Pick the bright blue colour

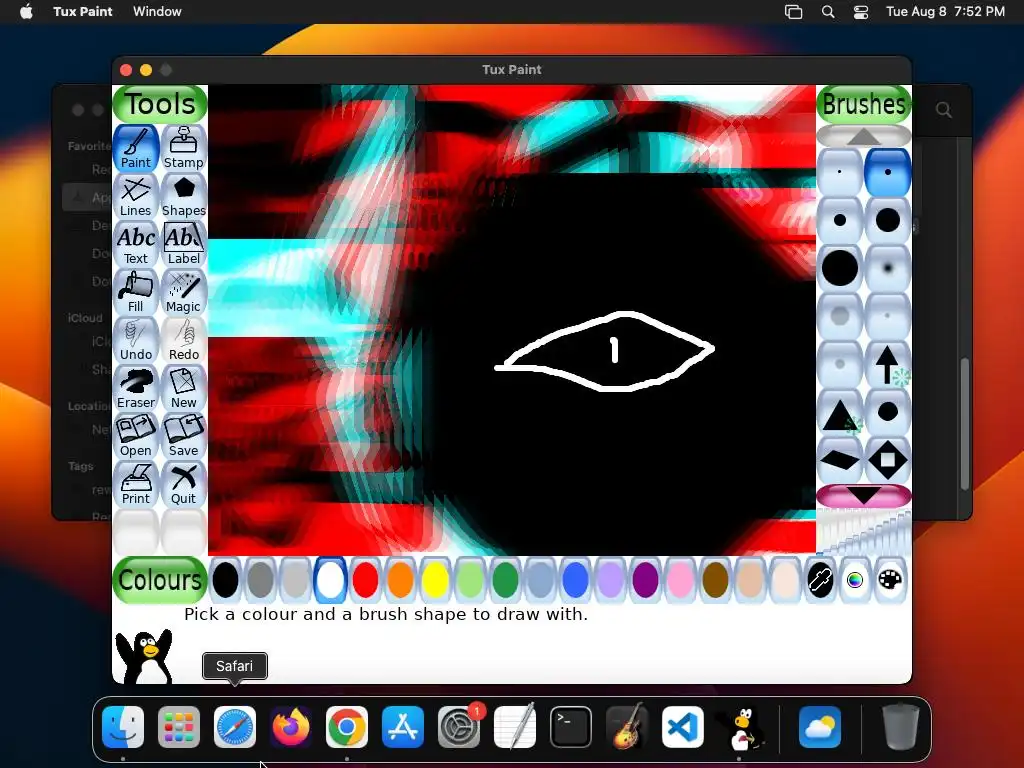[x=575, y=580]
